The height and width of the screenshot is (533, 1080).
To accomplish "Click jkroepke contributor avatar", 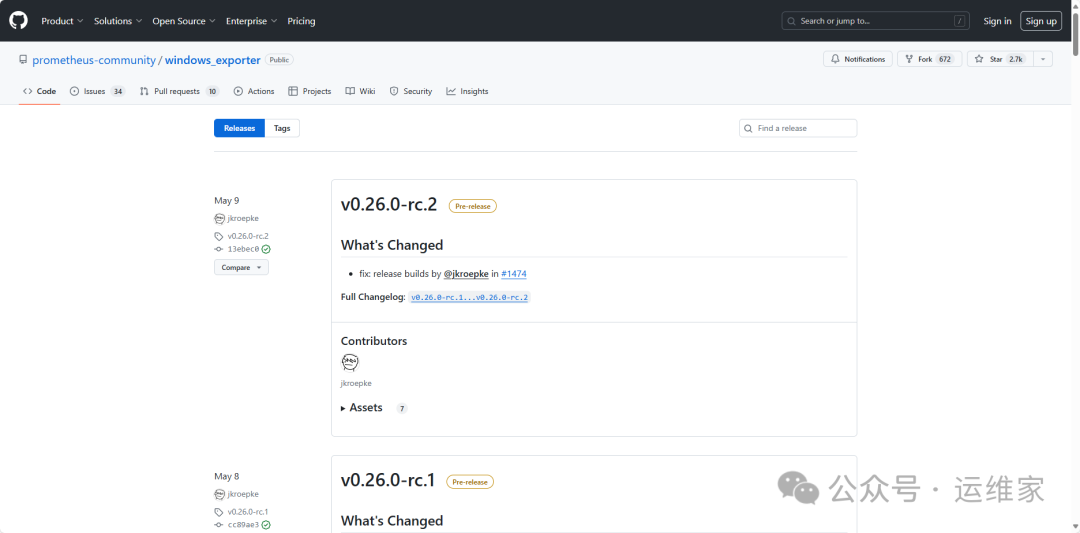I will click(x=350, y=362).
